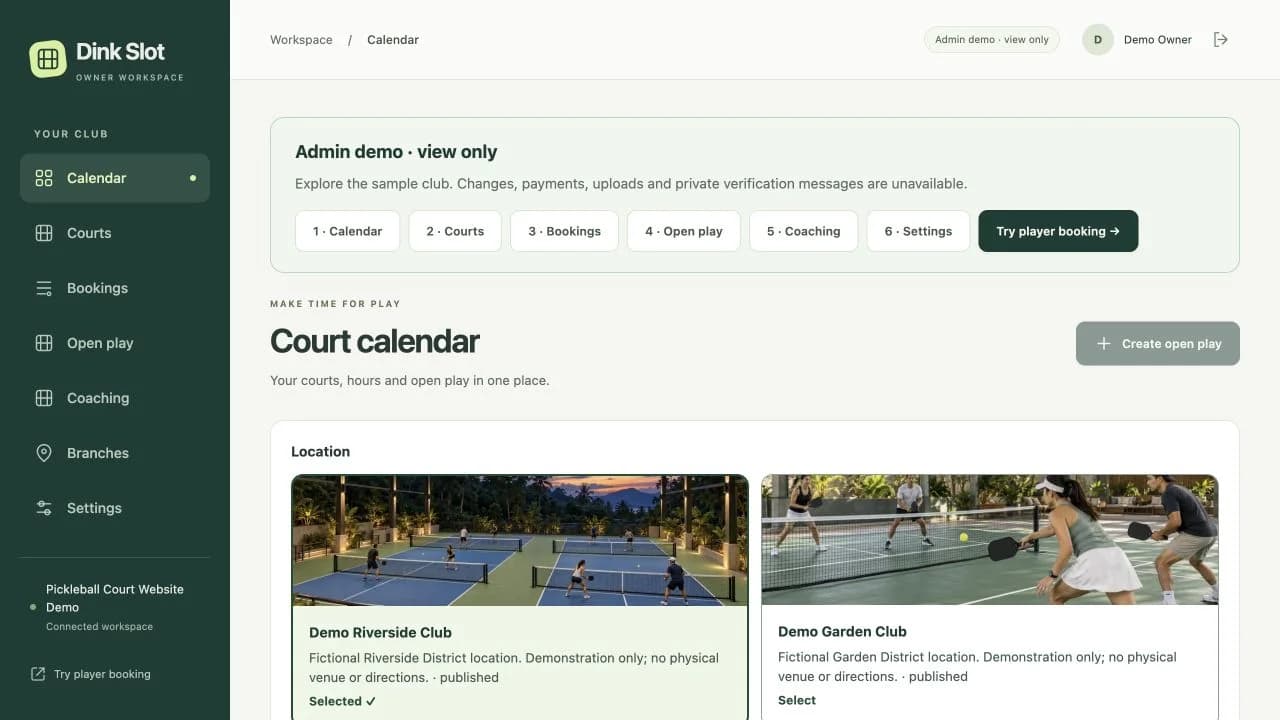This screenshot has height=720, width=1280.
Task: Select the '5 · Coaching' demo step
Action: tap(804, 231)
